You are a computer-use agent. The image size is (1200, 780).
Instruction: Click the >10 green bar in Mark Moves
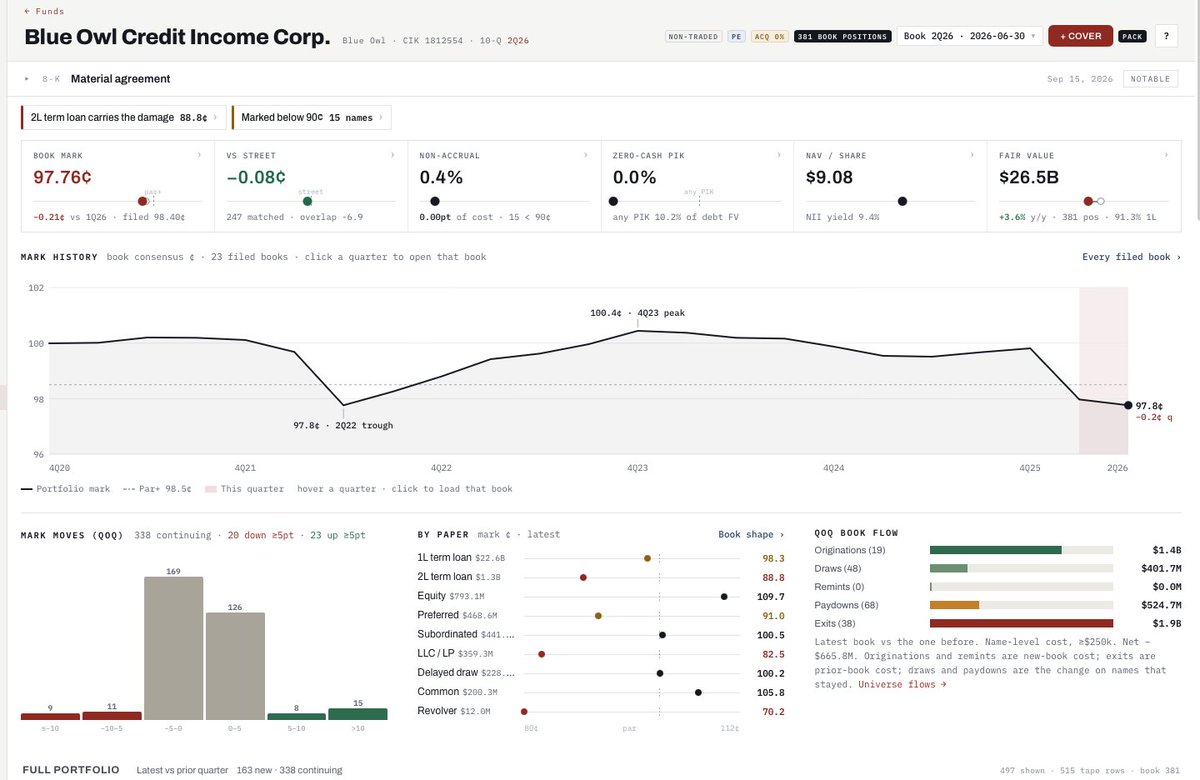point(357,714)
